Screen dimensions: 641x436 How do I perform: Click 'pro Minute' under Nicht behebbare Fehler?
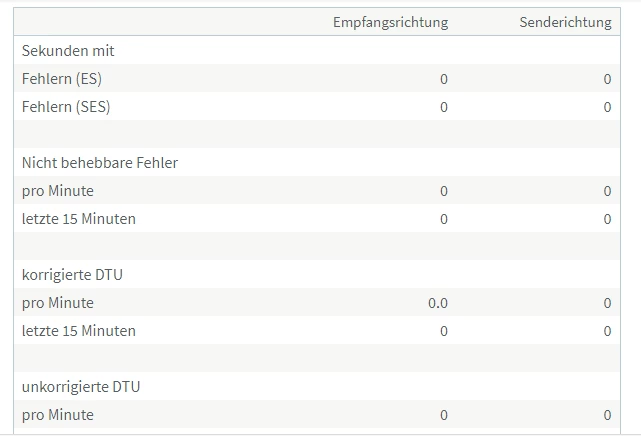(x=58, y=191)
